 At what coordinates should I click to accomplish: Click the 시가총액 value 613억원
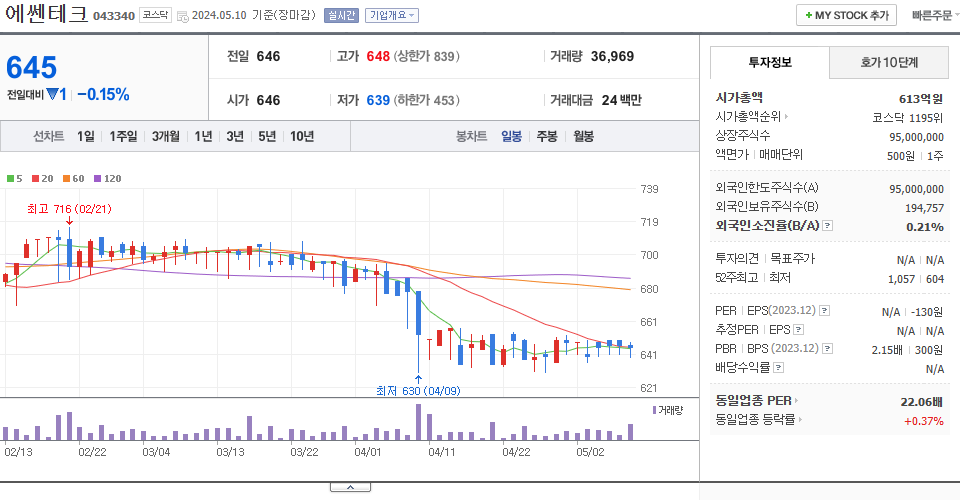[x=921, y=99]
